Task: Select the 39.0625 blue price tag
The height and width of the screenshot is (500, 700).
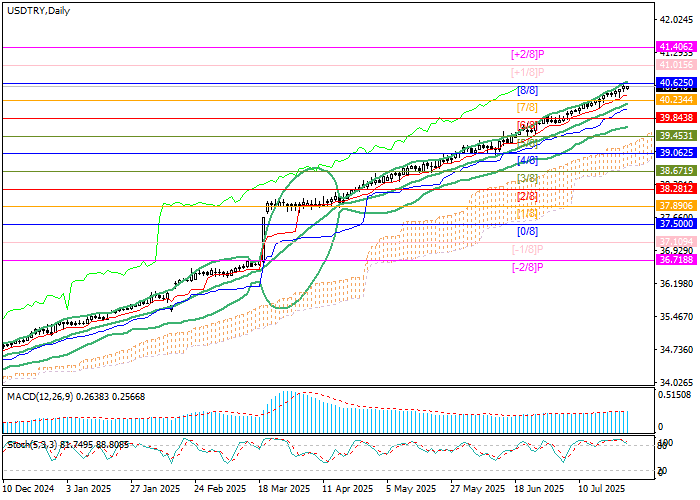Action: [x=676, y=153]
